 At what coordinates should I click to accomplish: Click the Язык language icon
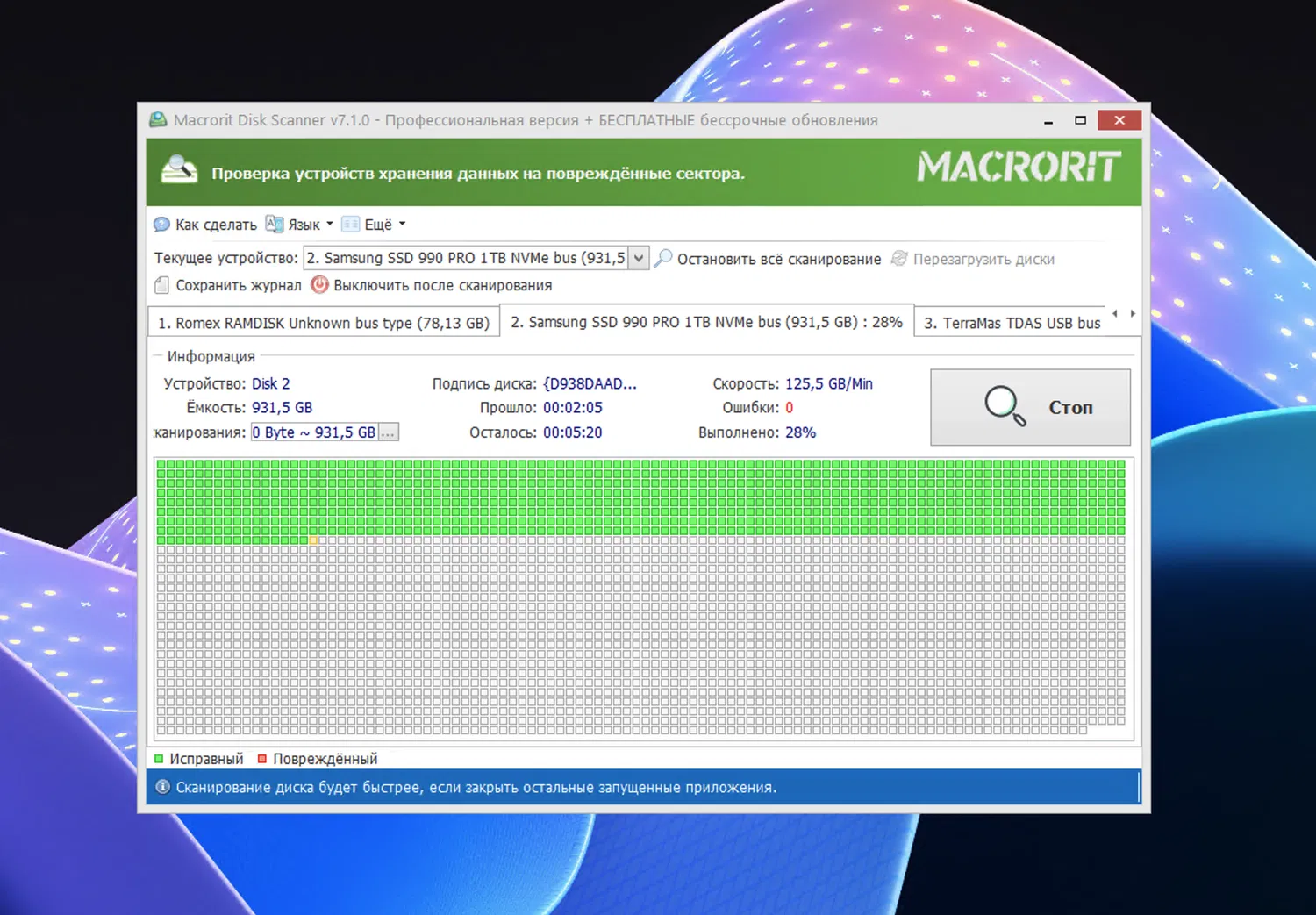[x=275, y=224]
